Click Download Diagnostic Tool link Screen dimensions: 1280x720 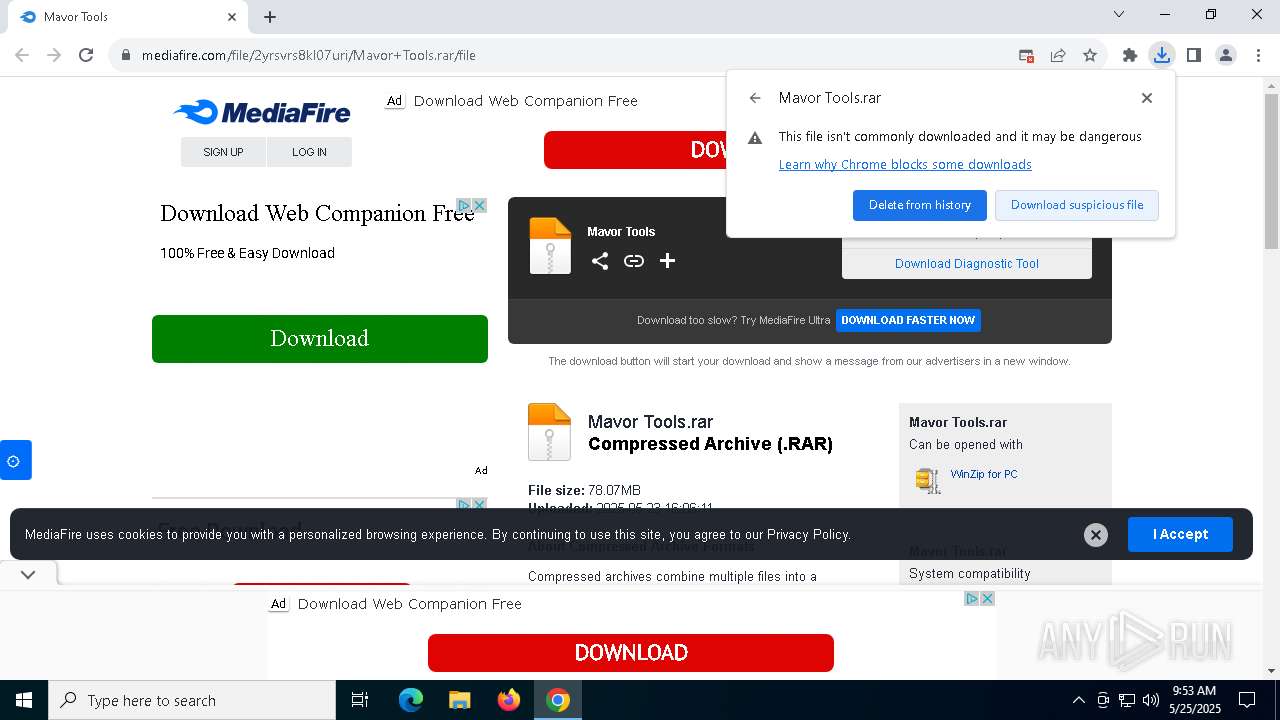point(967,264)
